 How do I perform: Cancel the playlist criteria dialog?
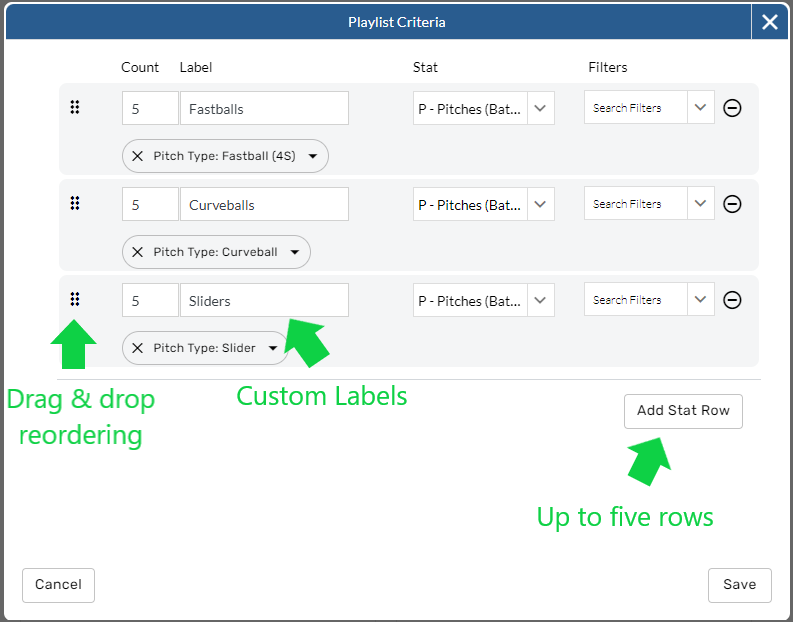click(58, 585)
